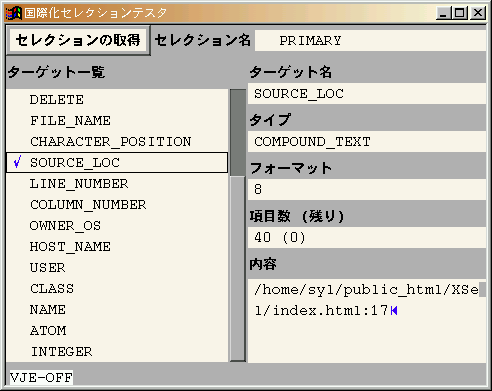
Task: Select USER in the target list
Action: 117,268
